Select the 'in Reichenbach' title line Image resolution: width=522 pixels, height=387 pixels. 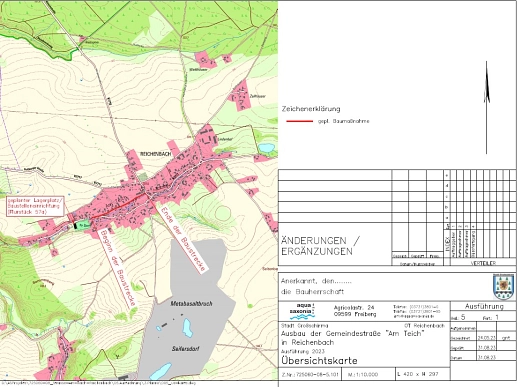[x=307, y=342]
